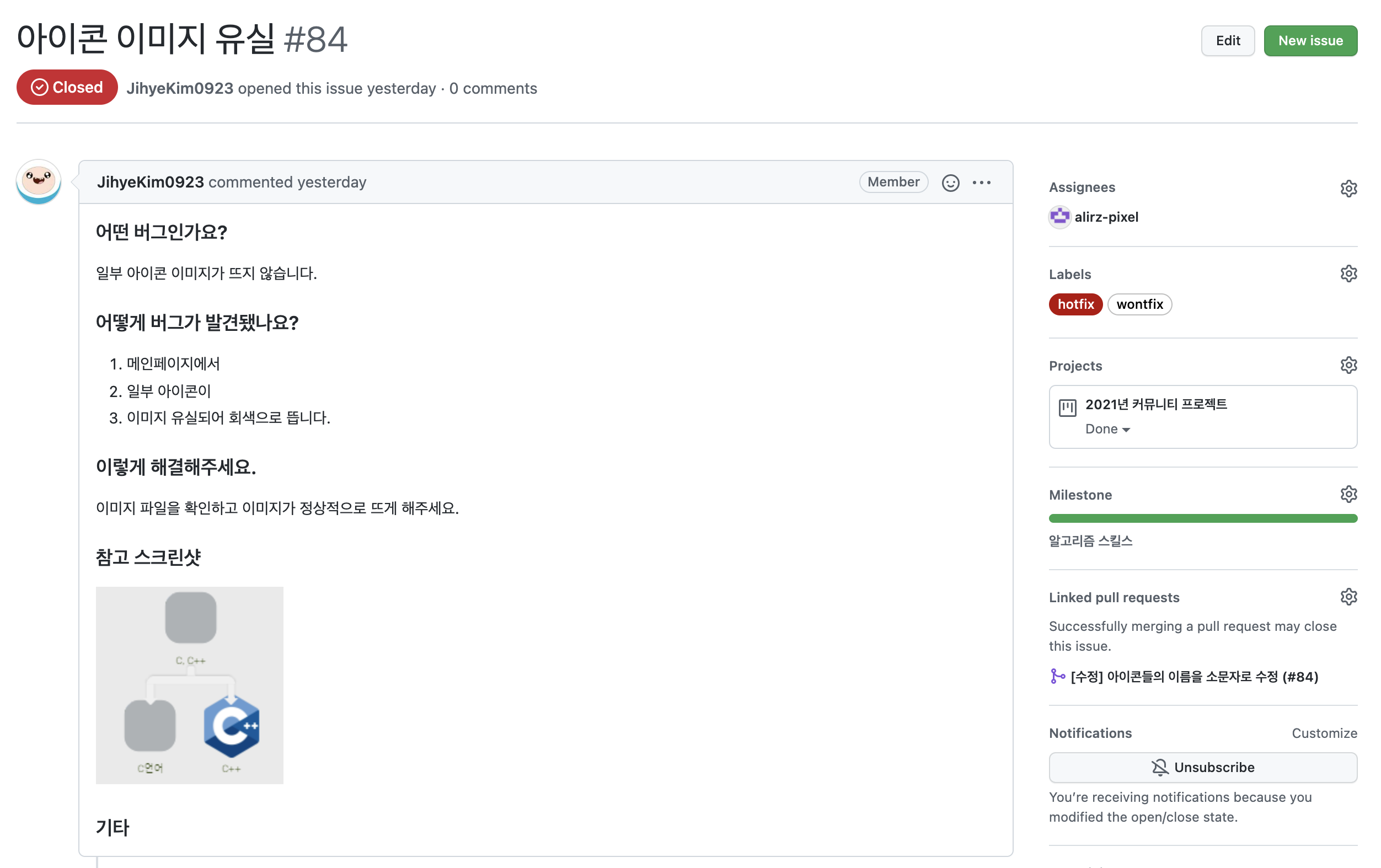Open the Assignees settings gear
Image resolution: width=1381 pixels, height=868 pixels.
point(1348,188)
